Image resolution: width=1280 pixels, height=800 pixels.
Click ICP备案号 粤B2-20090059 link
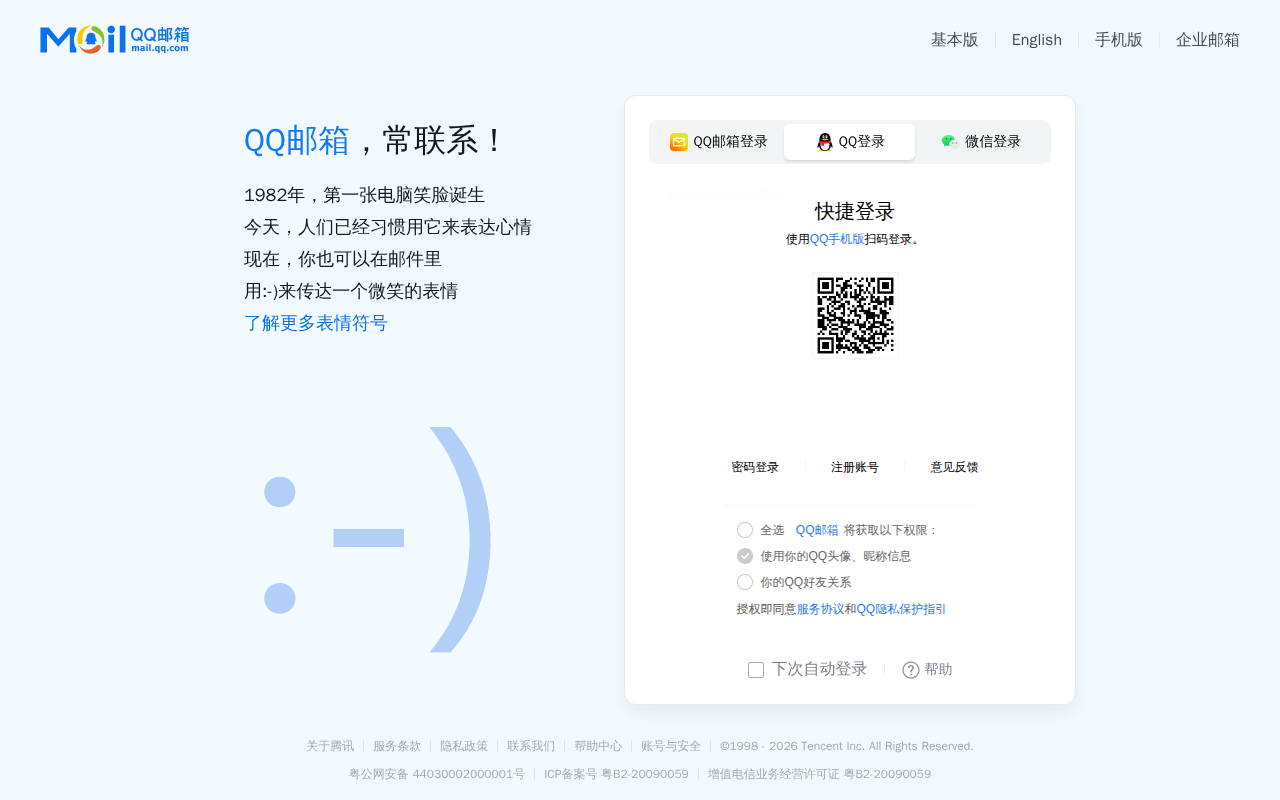pos(616,774)
